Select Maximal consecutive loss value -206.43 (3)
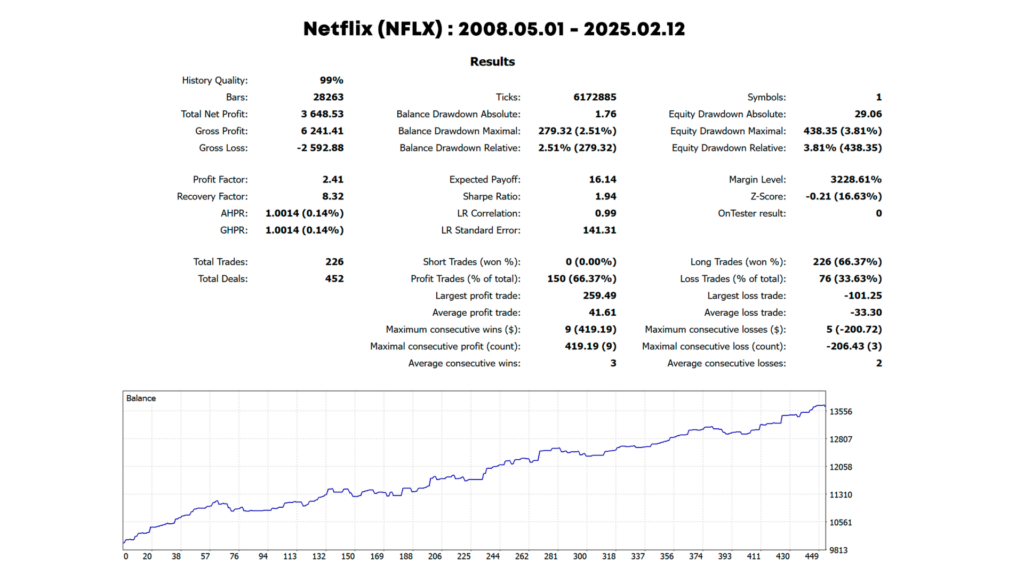 click(854, 347)
